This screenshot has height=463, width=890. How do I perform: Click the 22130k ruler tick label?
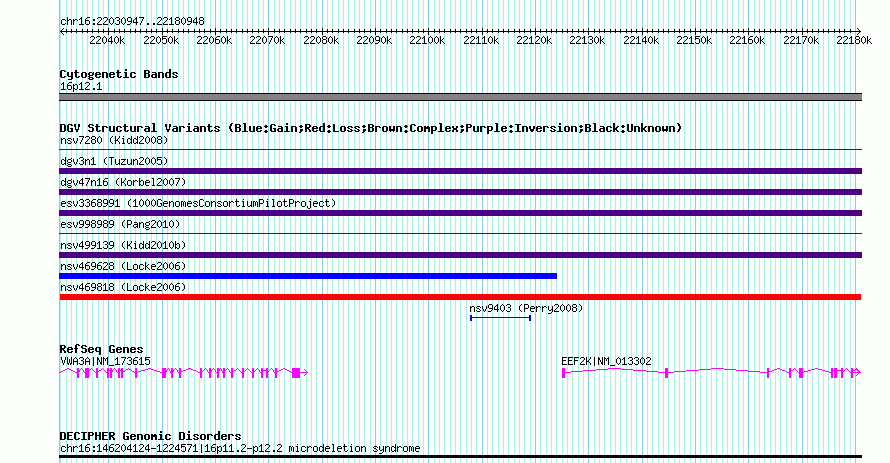click(x=587, y=40)
